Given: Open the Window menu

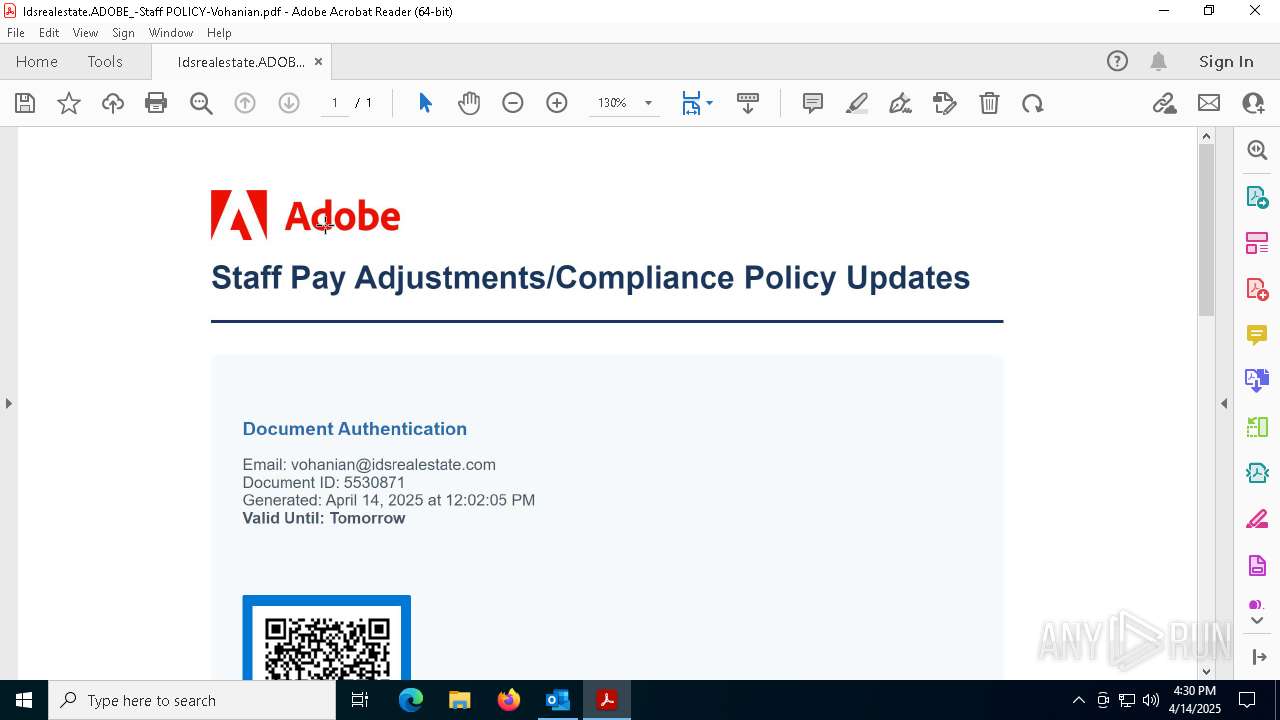Looking at the screenshot, I should tap(171, 32).
